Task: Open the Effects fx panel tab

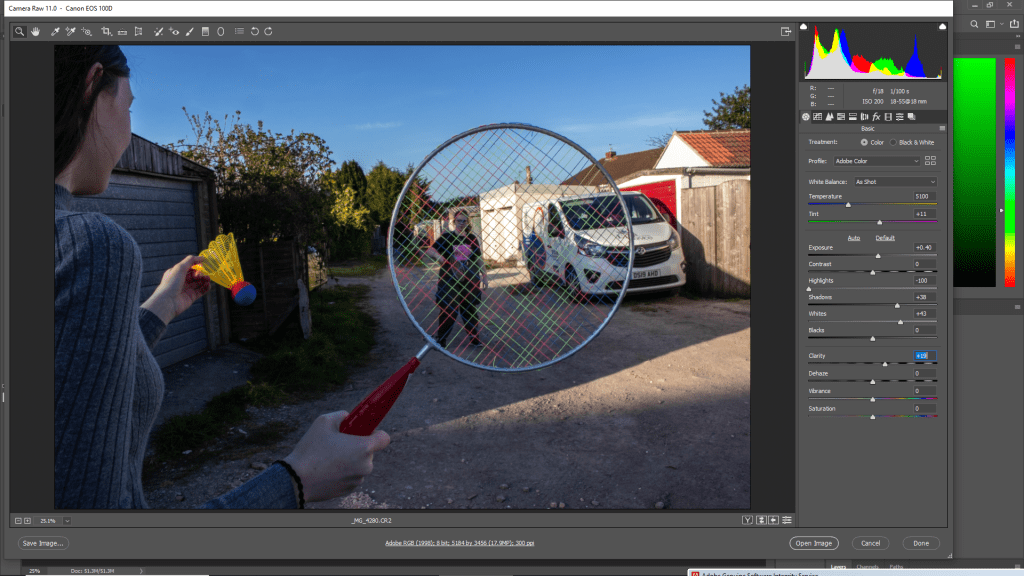Action: [875, 117]
